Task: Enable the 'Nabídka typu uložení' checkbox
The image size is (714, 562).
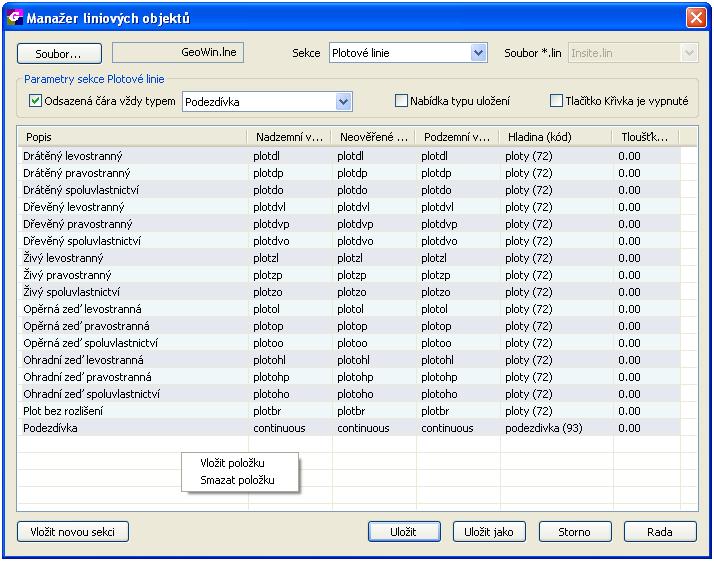Action: pos(401,101)
